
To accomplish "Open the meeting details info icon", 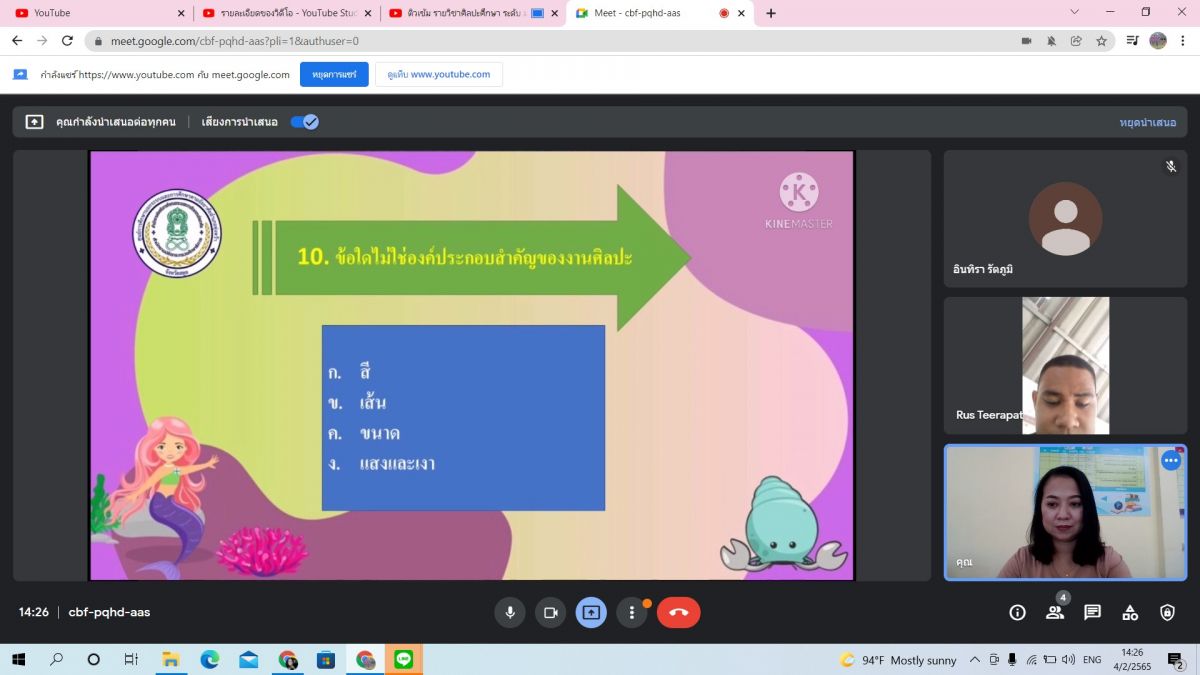I will (x=1017, y=613).
